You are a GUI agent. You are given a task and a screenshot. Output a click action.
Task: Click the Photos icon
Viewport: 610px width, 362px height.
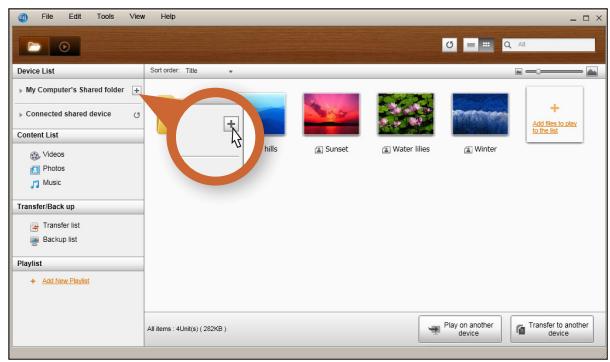(35, 170)
